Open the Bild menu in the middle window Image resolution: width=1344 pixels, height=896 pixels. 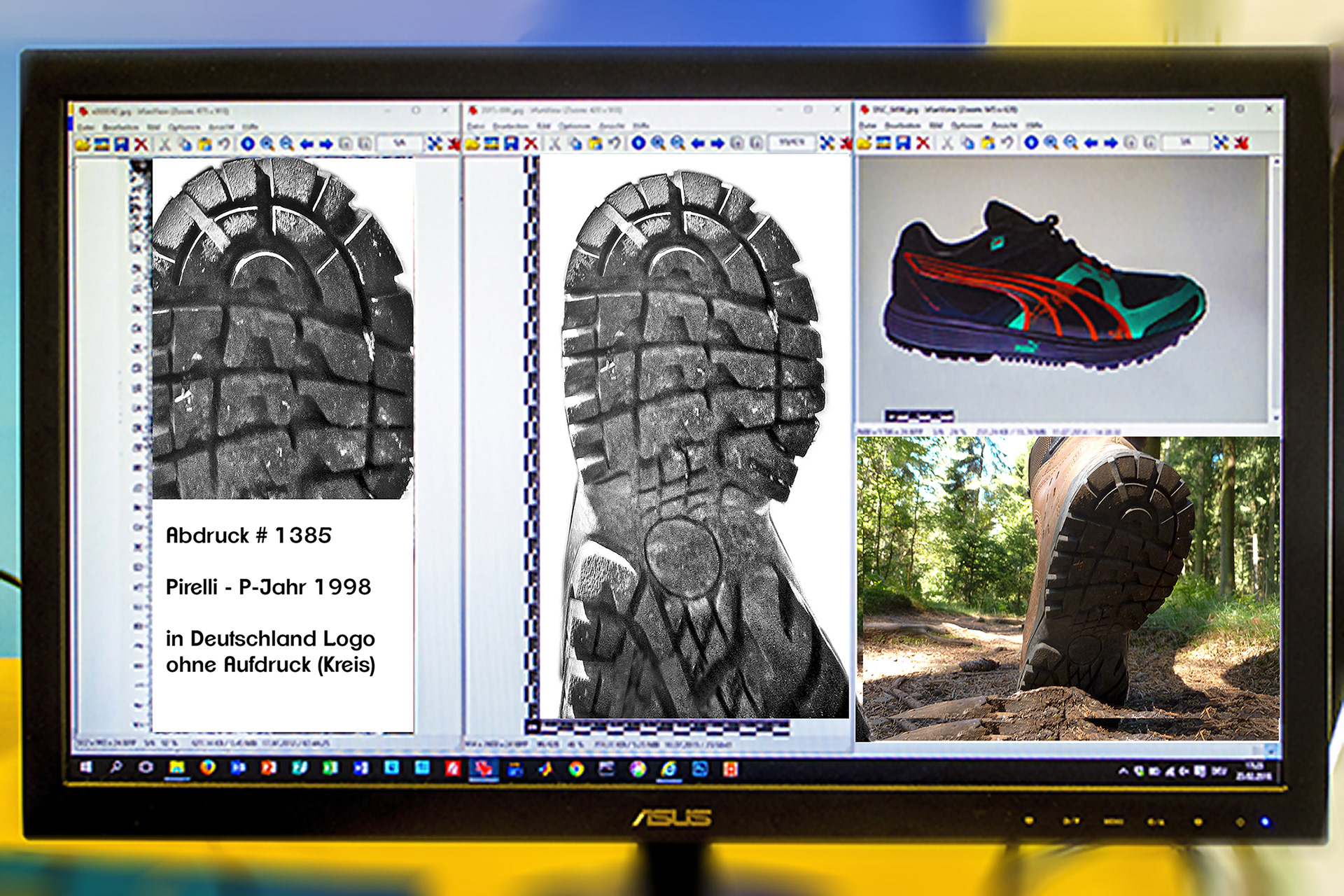click(543, 126)
